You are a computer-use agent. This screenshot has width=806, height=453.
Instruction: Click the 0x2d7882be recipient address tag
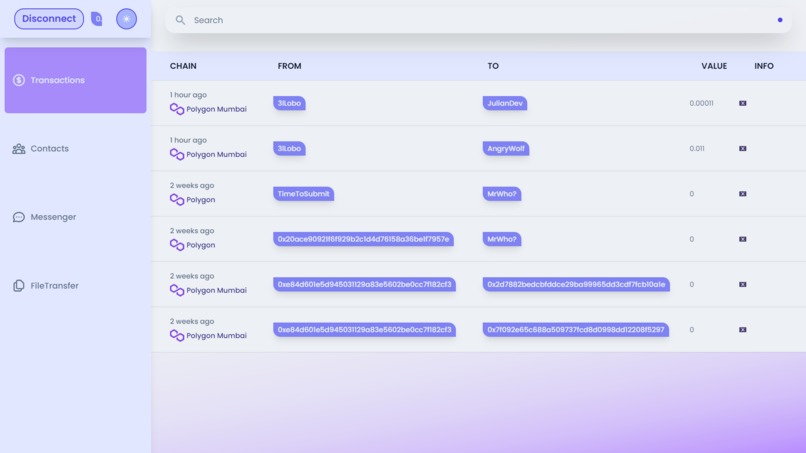[x=576, y=284]
